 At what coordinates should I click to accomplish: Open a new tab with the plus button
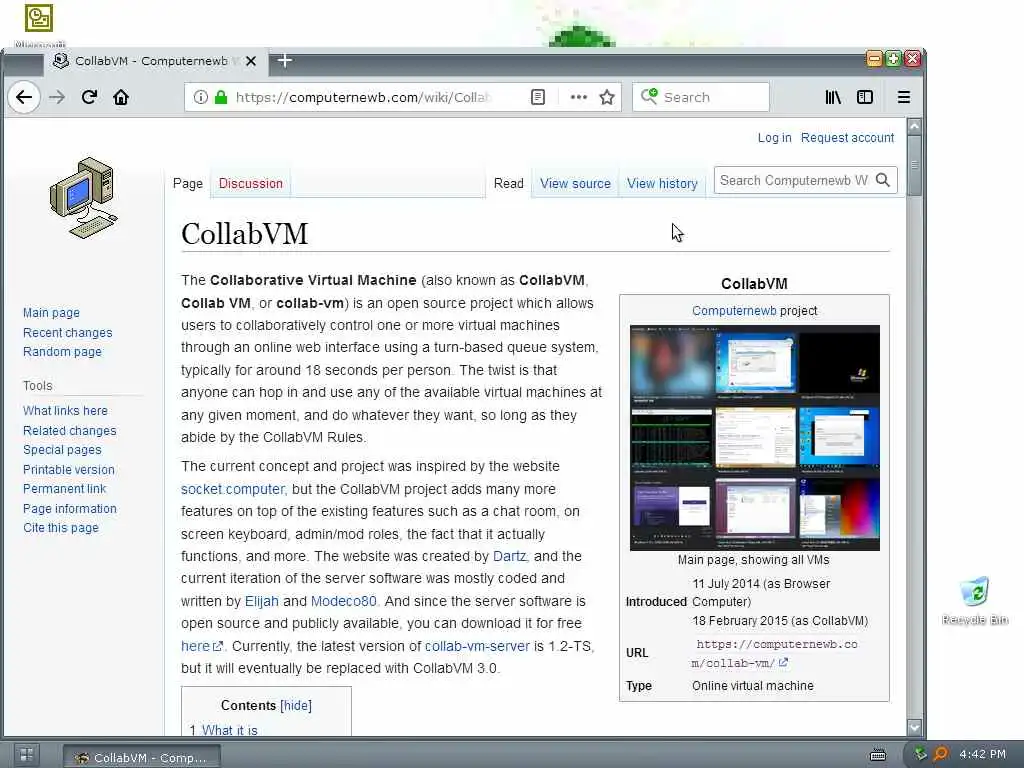(x=285, y=61)
